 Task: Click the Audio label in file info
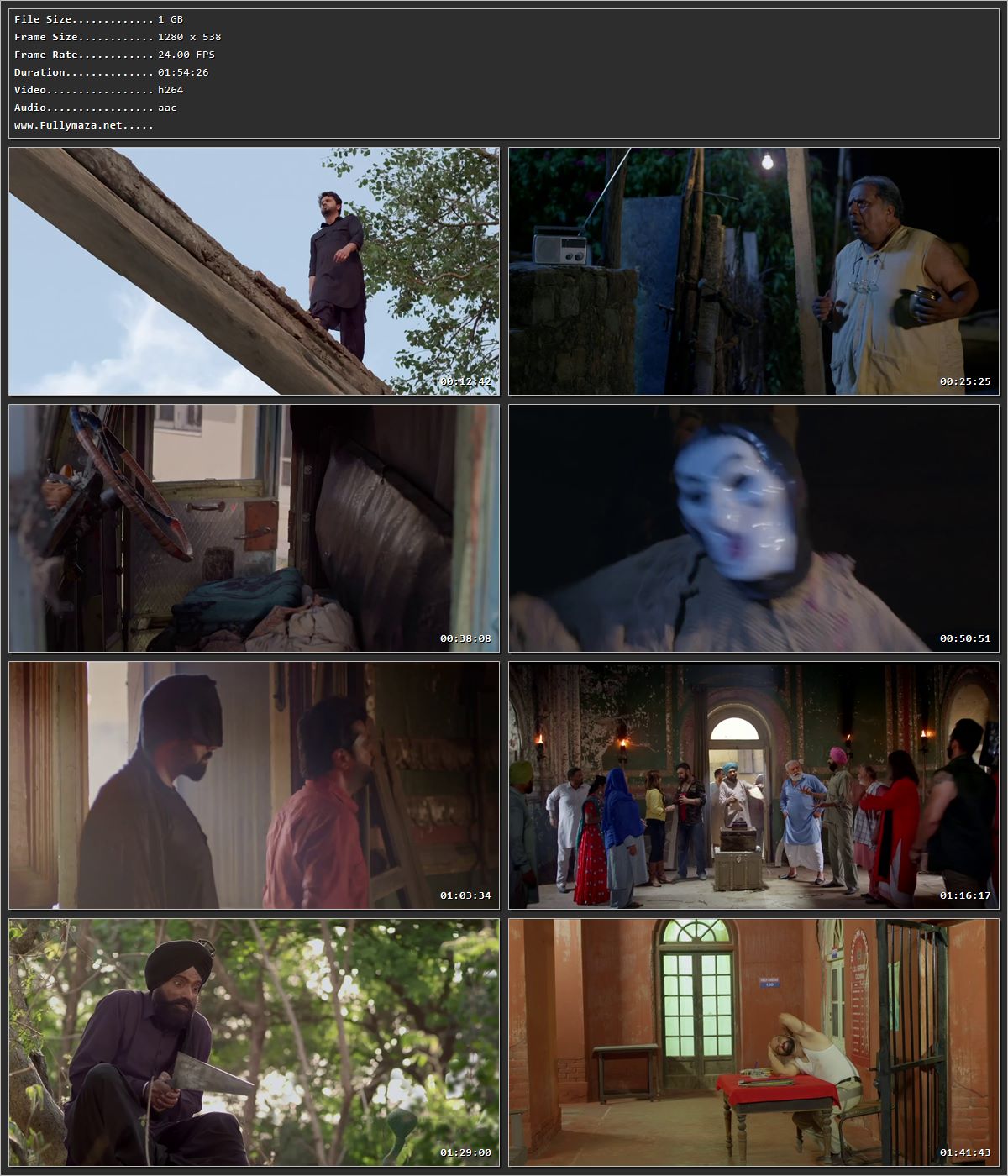pyautogui.click(x=30, y=108)
